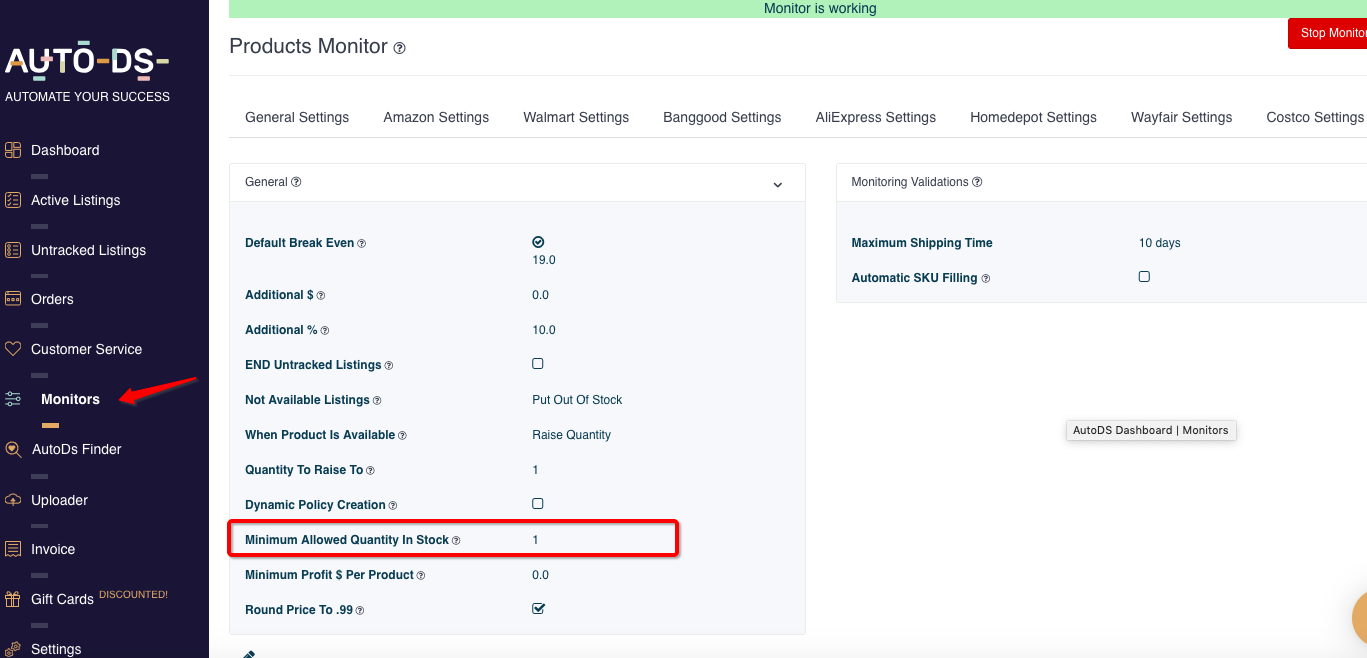Viewport: 1367px width, 658px height.
Task: Click the Raise Quantity value
Action: pos(571,435)
